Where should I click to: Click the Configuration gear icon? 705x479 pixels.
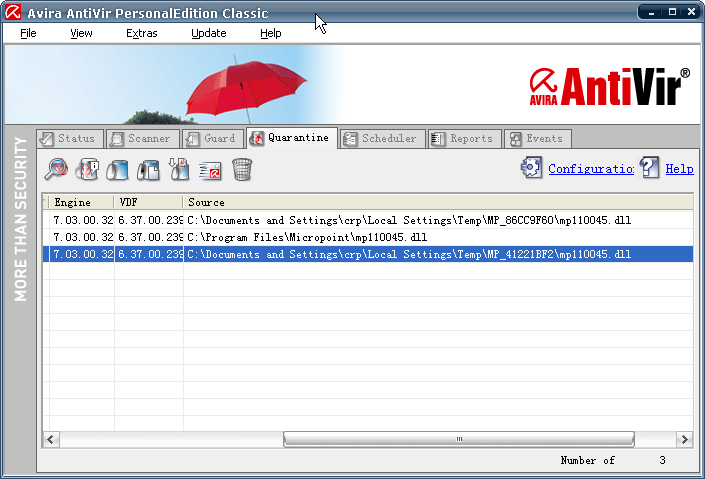coord(531,168)
